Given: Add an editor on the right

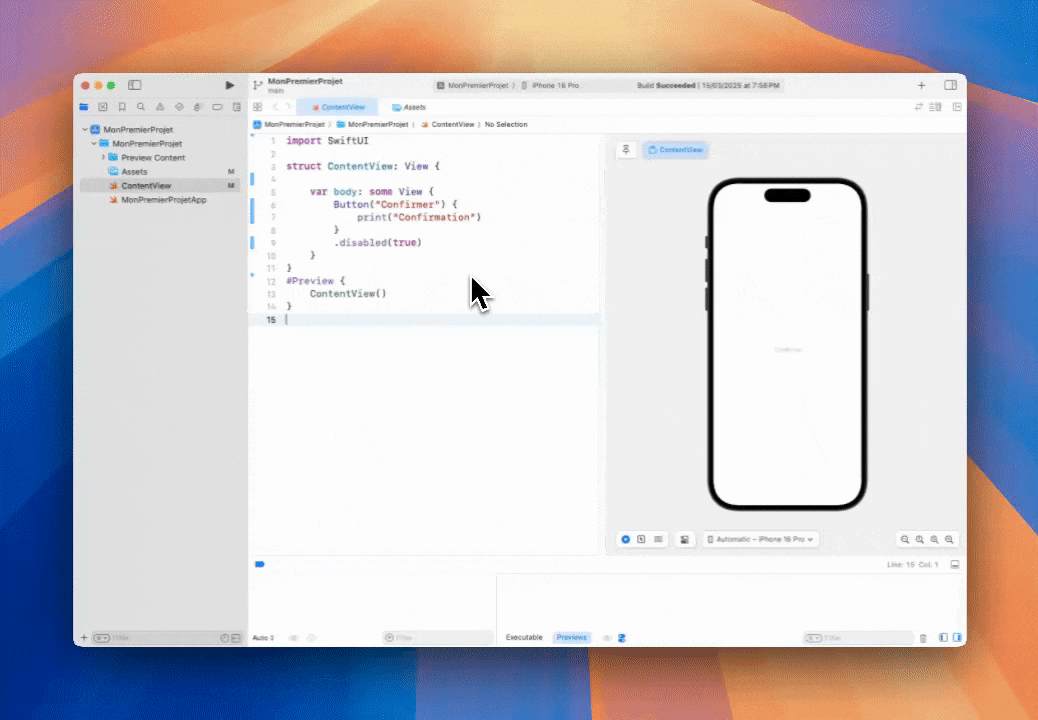Looking at the screenshot, I should point(957,107).
